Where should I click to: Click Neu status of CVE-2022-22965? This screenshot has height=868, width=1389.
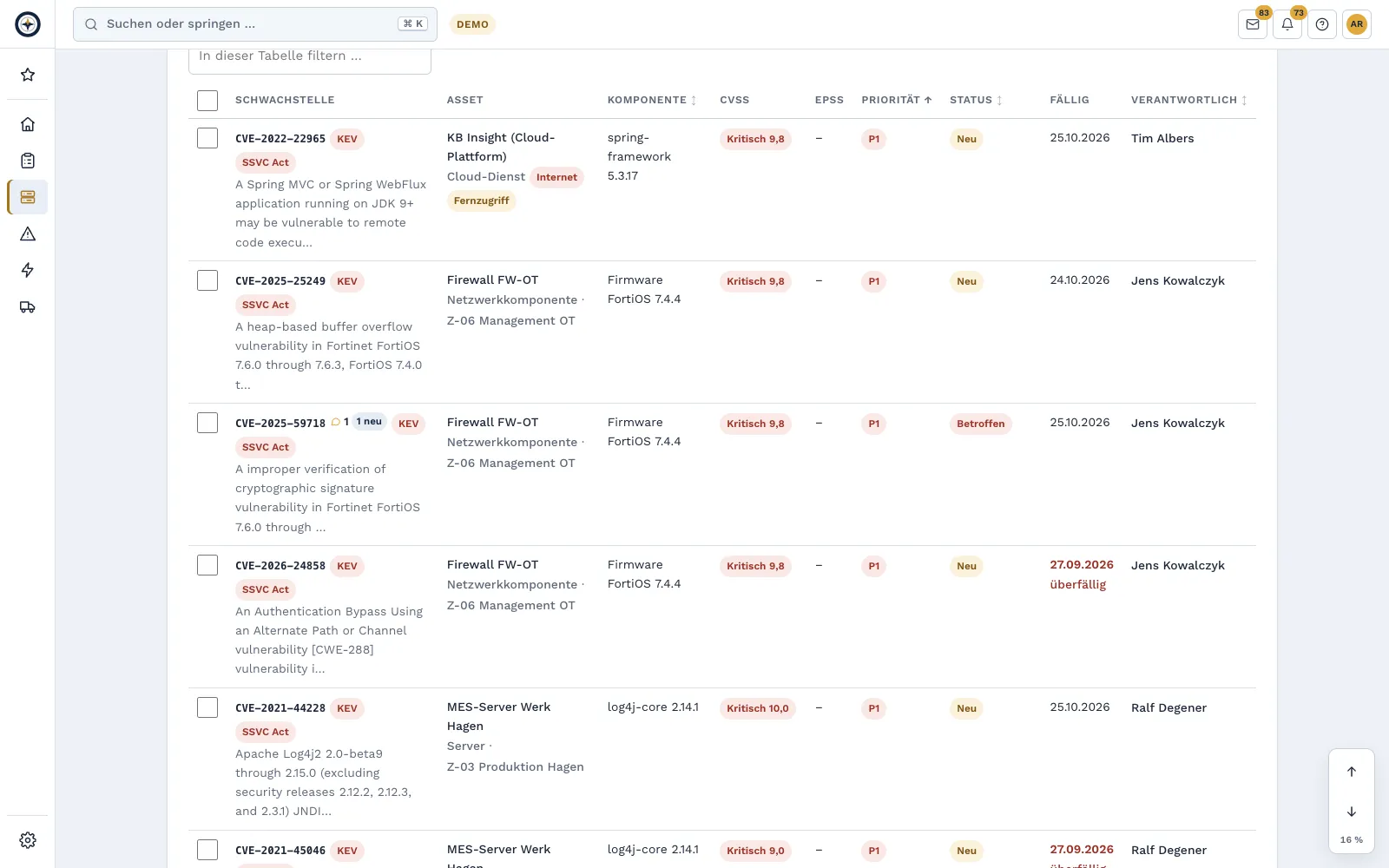(x=966, y=139)
